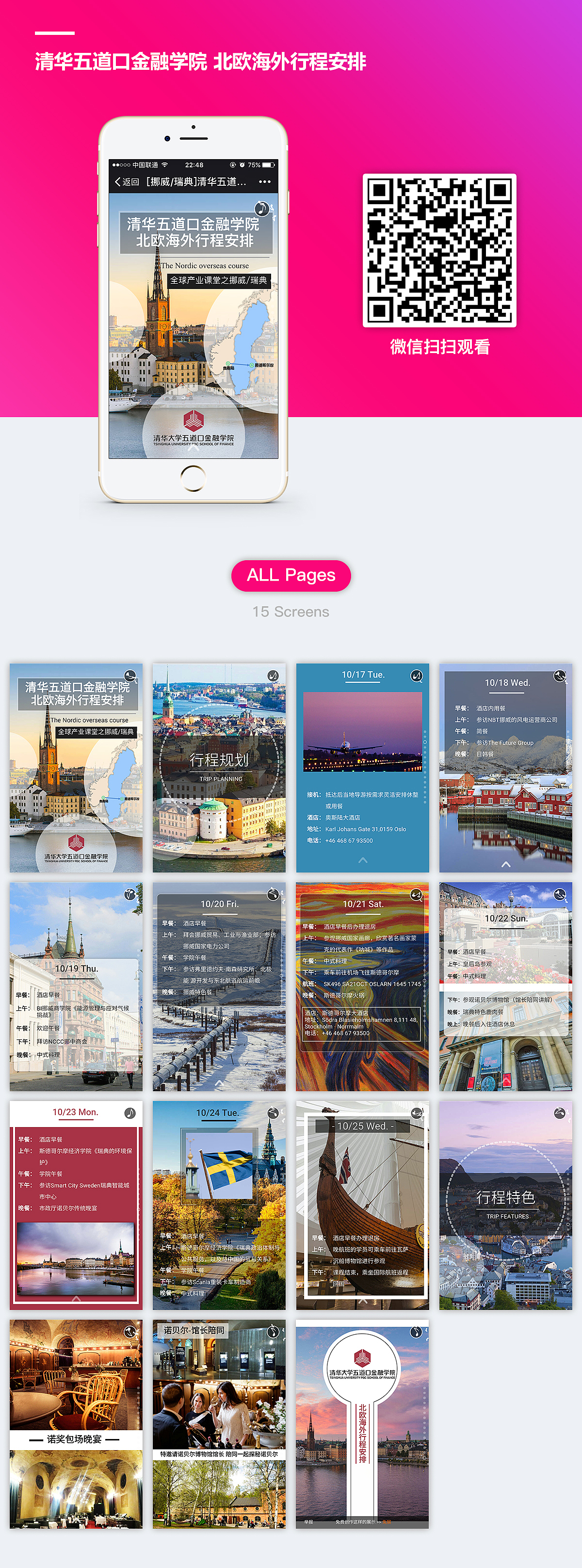Click the Wi-Fi icon in phone status bar

click(x=164, y=165)
